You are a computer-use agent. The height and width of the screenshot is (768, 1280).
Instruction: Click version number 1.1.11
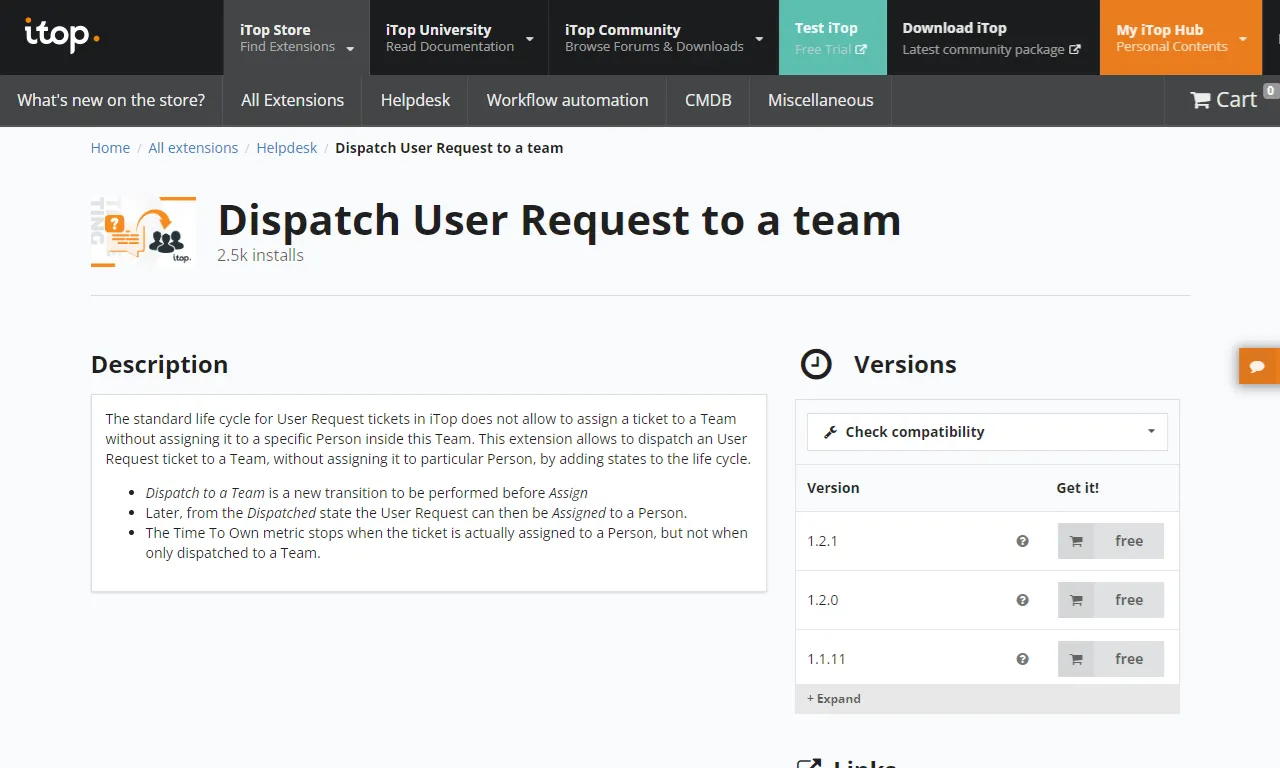(x=826, y=659)
